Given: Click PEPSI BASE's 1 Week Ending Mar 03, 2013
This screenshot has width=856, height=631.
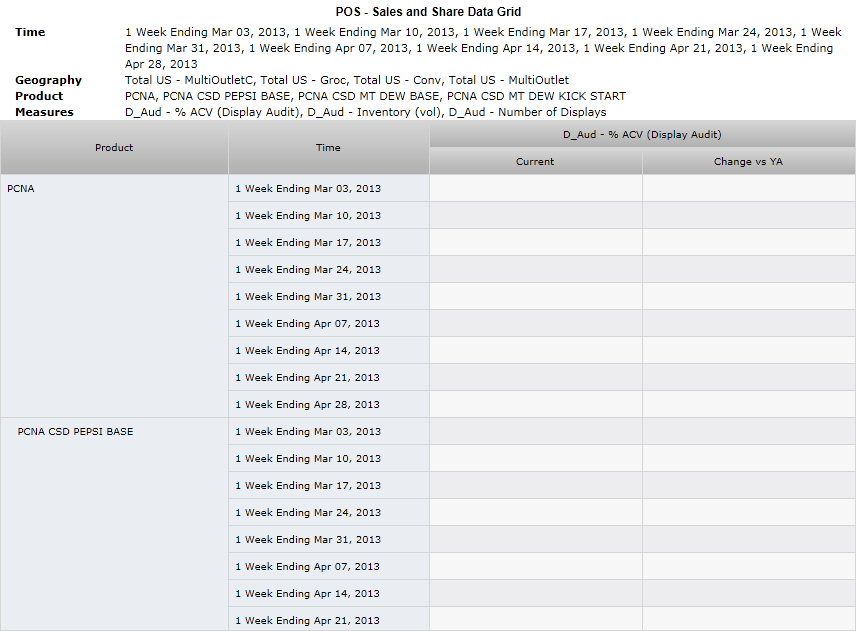Looking at the screenshot, I should coord(329,432).
